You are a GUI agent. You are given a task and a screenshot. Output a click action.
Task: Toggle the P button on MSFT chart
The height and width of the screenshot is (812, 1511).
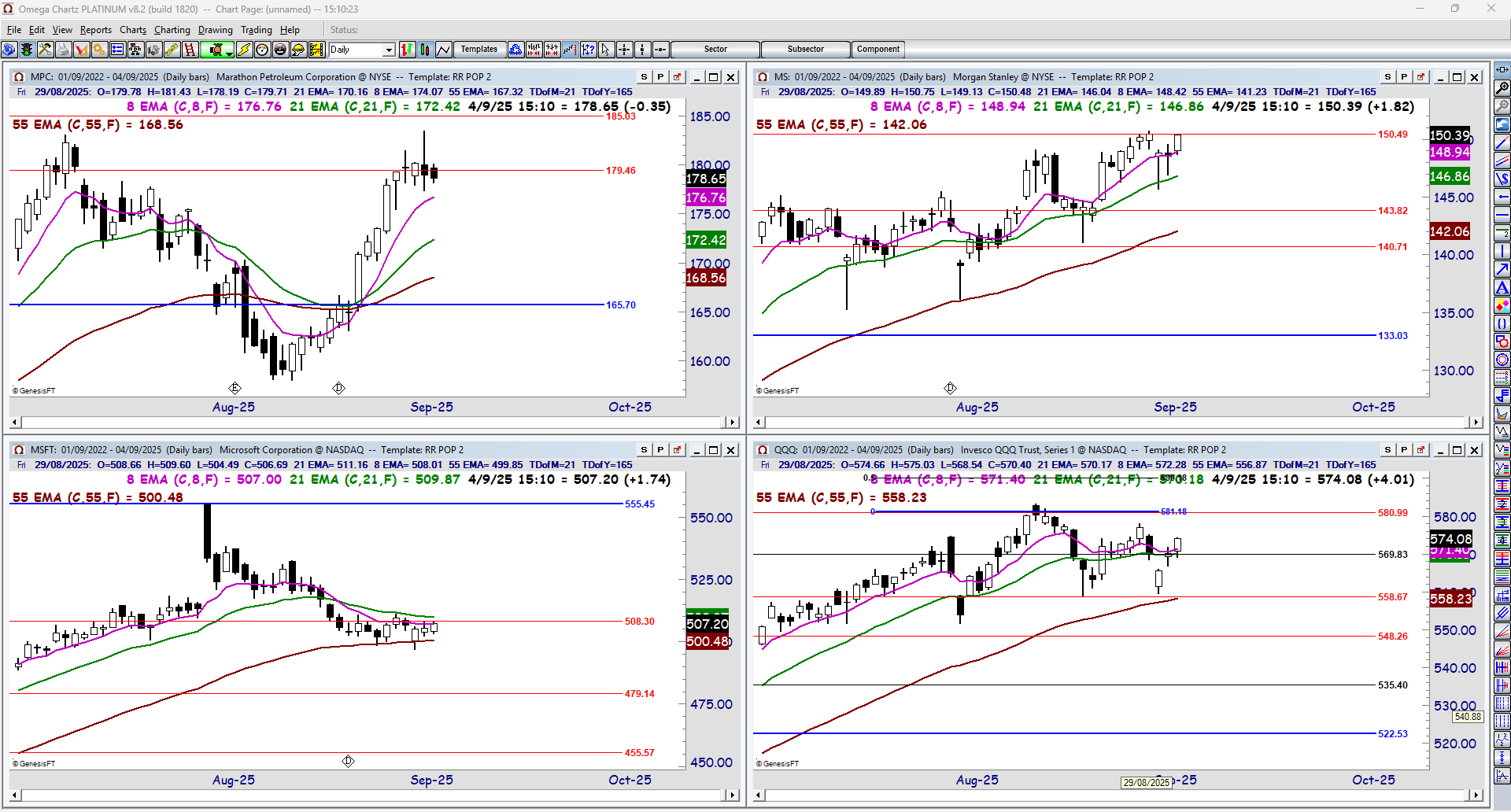tap(660, 450)
